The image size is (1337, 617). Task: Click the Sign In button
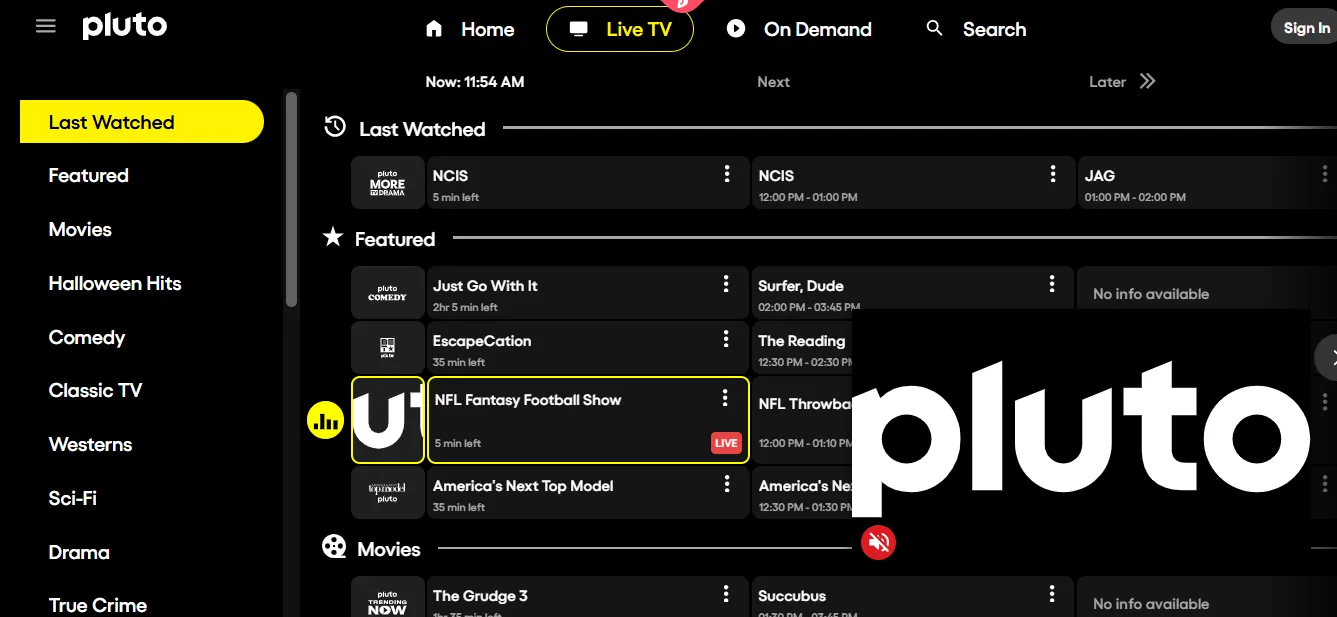pyautogui.click(x=1306, y=27)
